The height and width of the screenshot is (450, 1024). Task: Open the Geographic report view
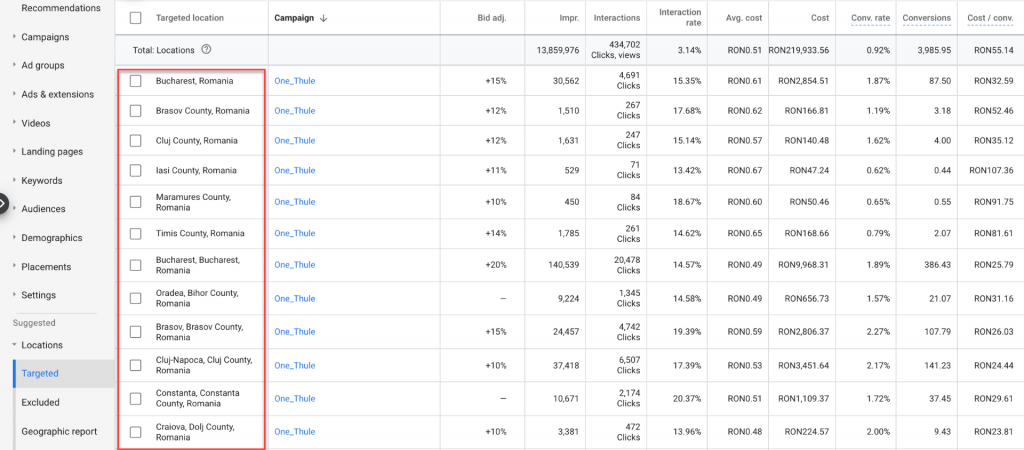(x=59, y=431)
